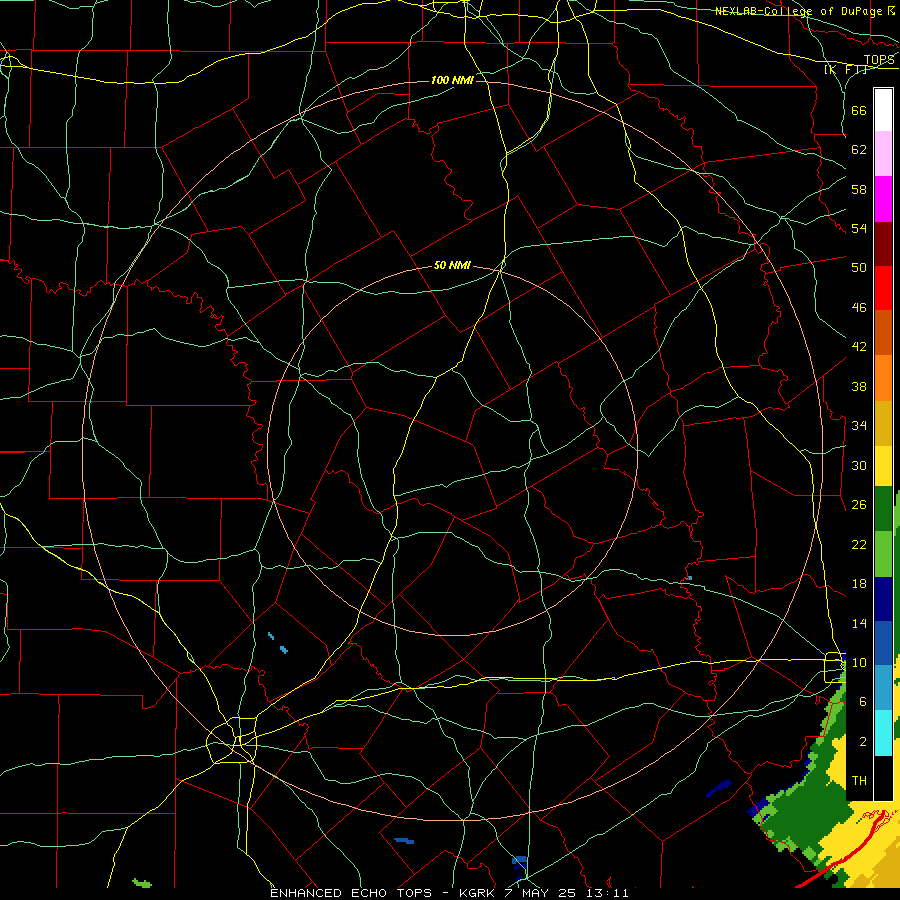Select the cyan legend swatch
The image size is (900, 900).
883,732
